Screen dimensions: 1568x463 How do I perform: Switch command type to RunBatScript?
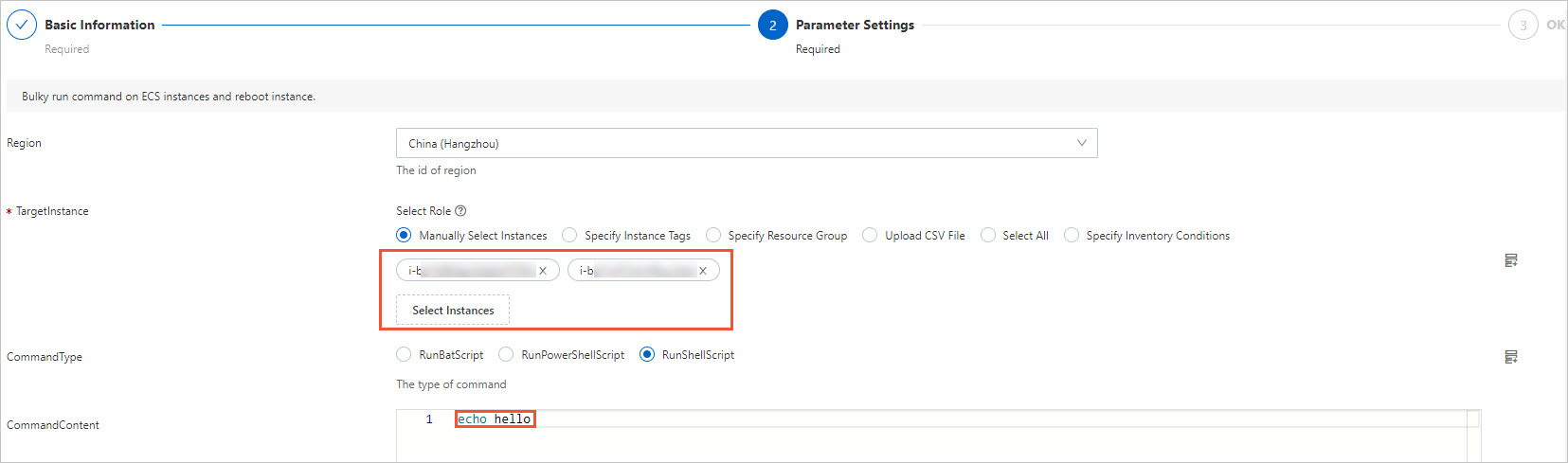[404, 355]
